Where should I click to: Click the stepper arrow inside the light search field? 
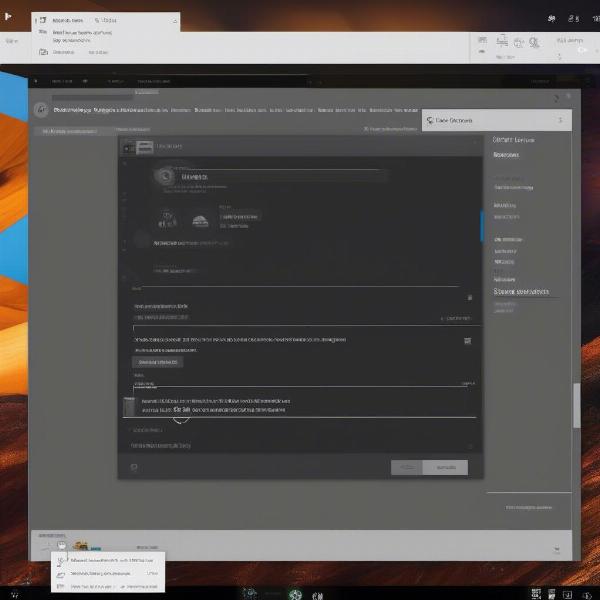point(560,120)
